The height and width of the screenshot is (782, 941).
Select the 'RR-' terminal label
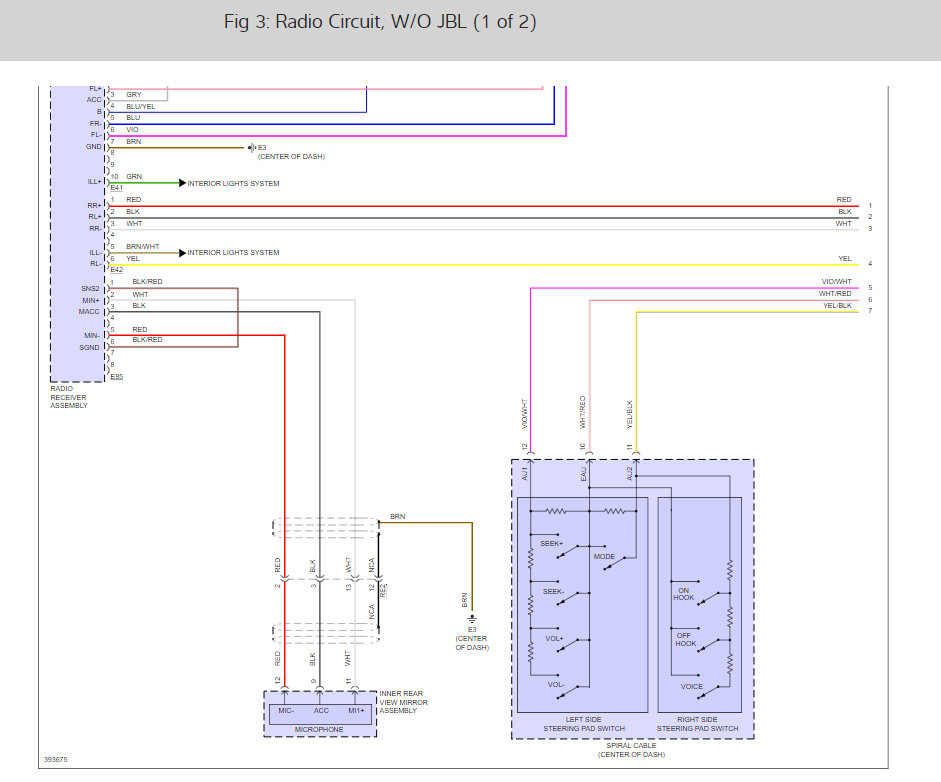coord(95,229)
